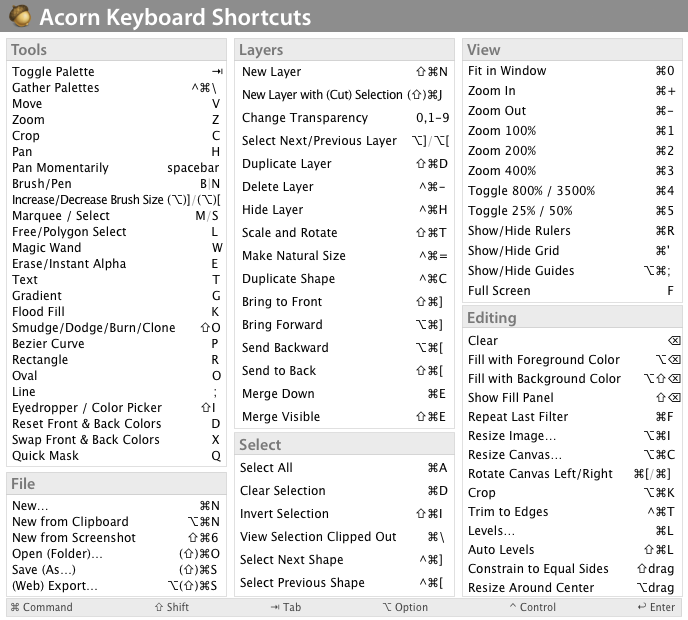688x620 pixels.
Task: Click the 'Acorn Keyboard Shortcuts' title text
Action: click(x=175, y=17)
